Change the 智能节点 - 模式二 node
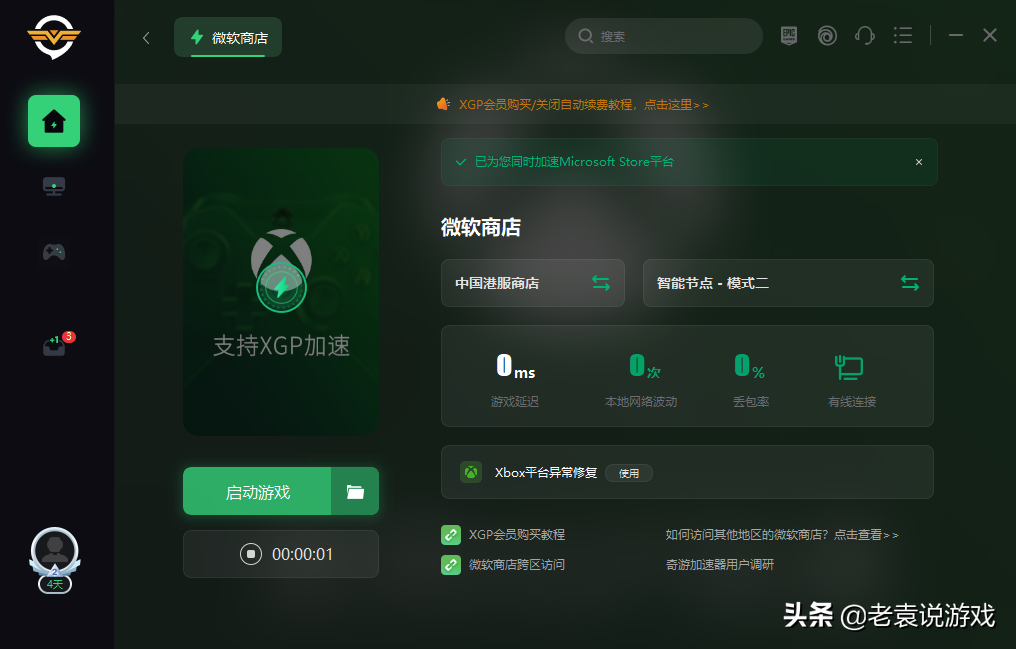Screen dimensions: 1016x649 tap(788, 283)
